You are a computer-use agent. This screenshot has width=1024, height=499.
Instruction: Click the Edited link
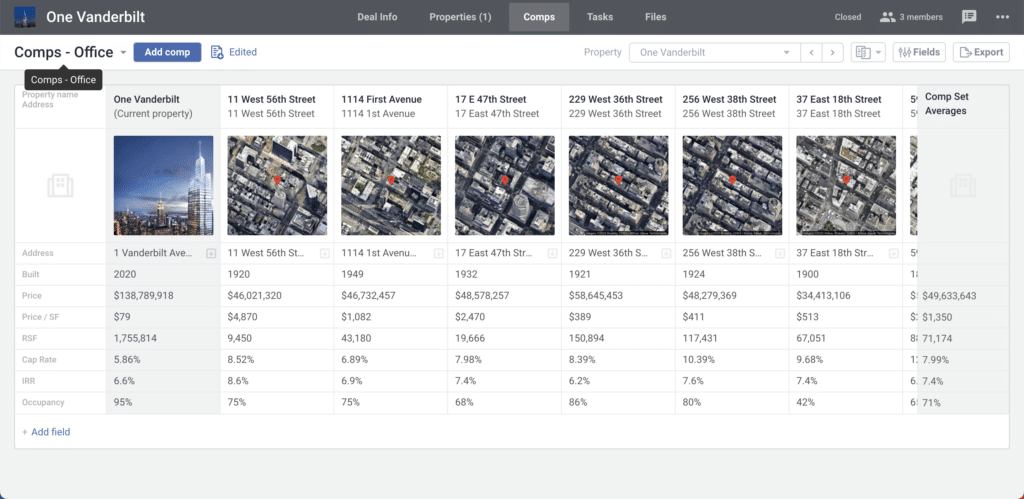pos(243,52)
